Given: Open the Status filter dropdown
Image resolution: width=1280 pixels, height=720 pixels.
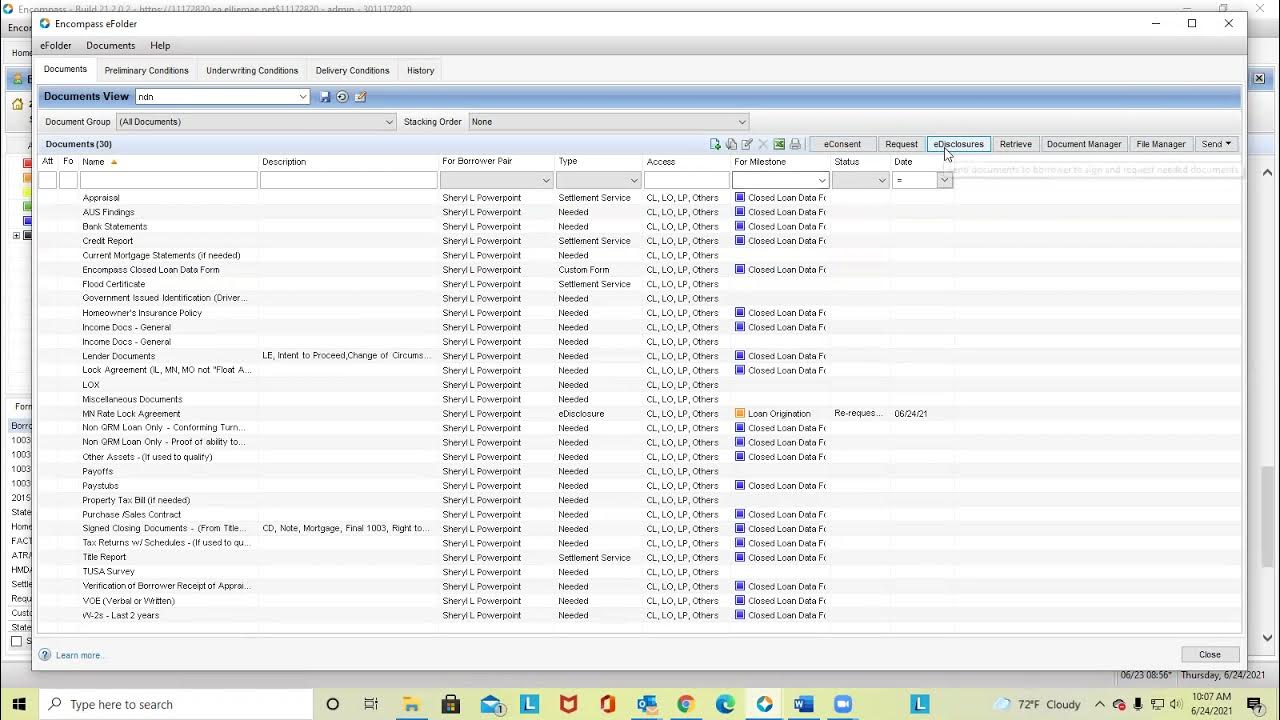Looking at the screenshot, I should point(882,180).
